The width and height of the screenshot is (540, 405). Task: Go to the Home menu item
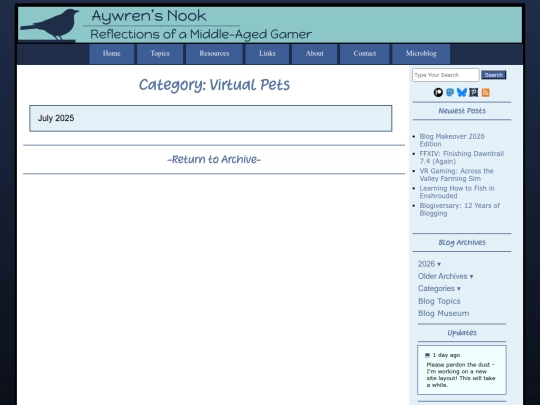click(112, 54)
